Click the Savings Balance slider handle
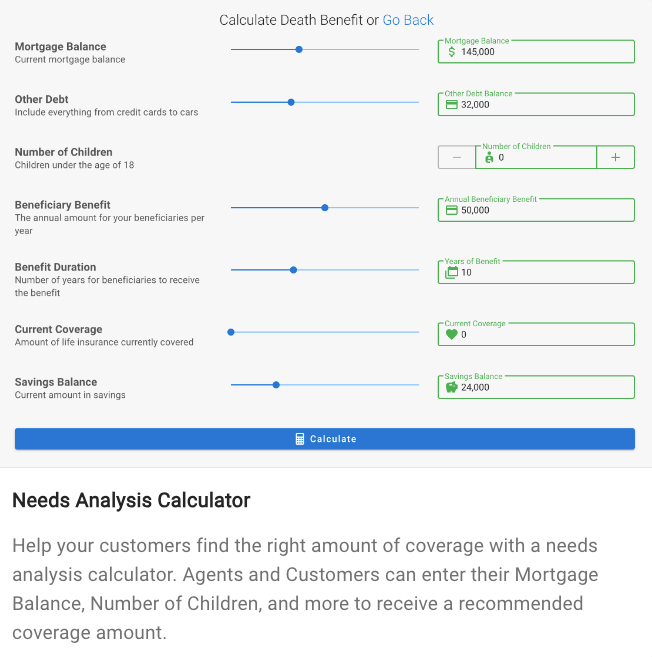 point(276,385)
